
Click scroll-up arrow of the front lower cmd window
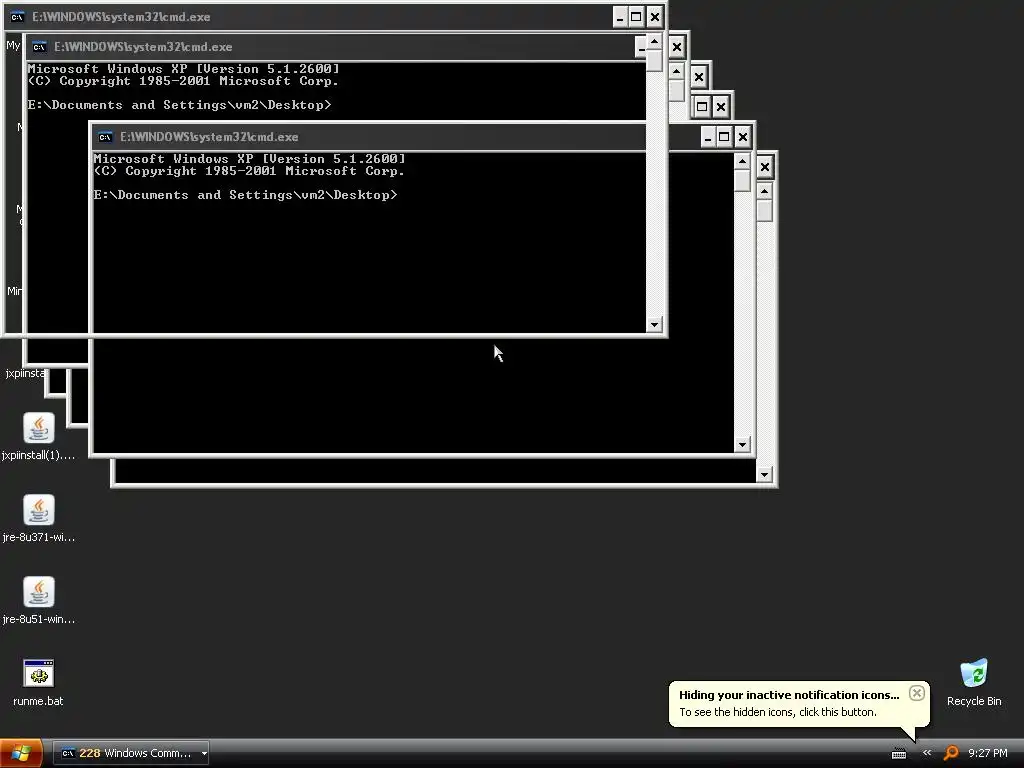point(742,161)
